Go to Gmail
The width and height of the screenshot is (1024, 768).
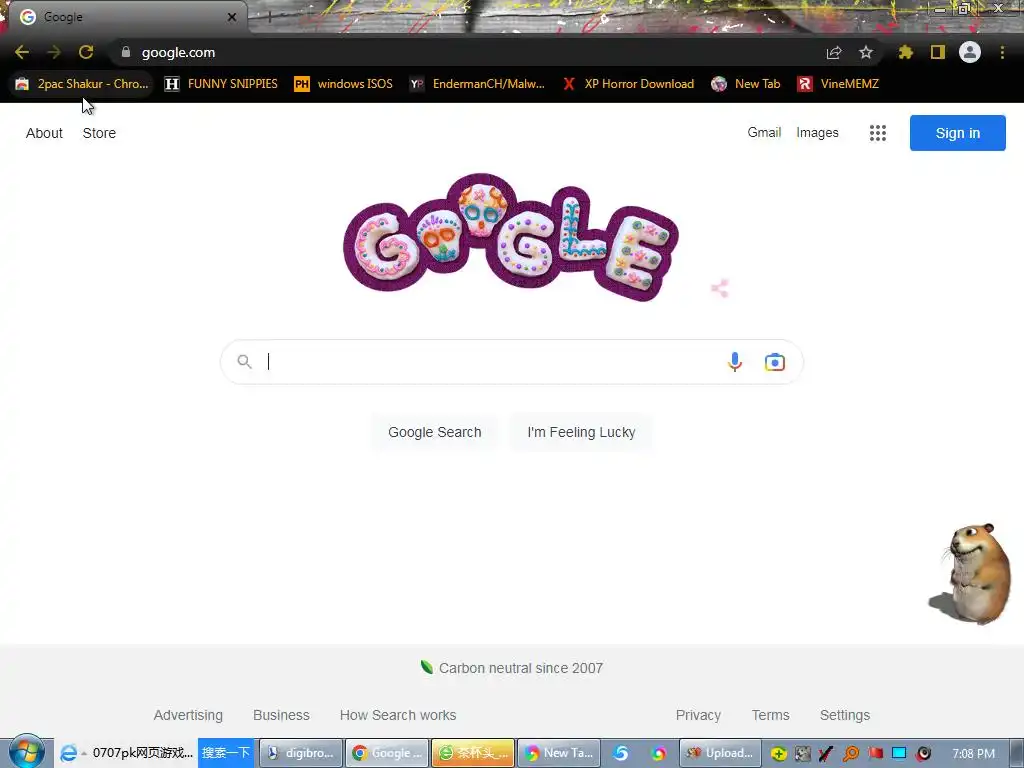click(x=764, y=133)
